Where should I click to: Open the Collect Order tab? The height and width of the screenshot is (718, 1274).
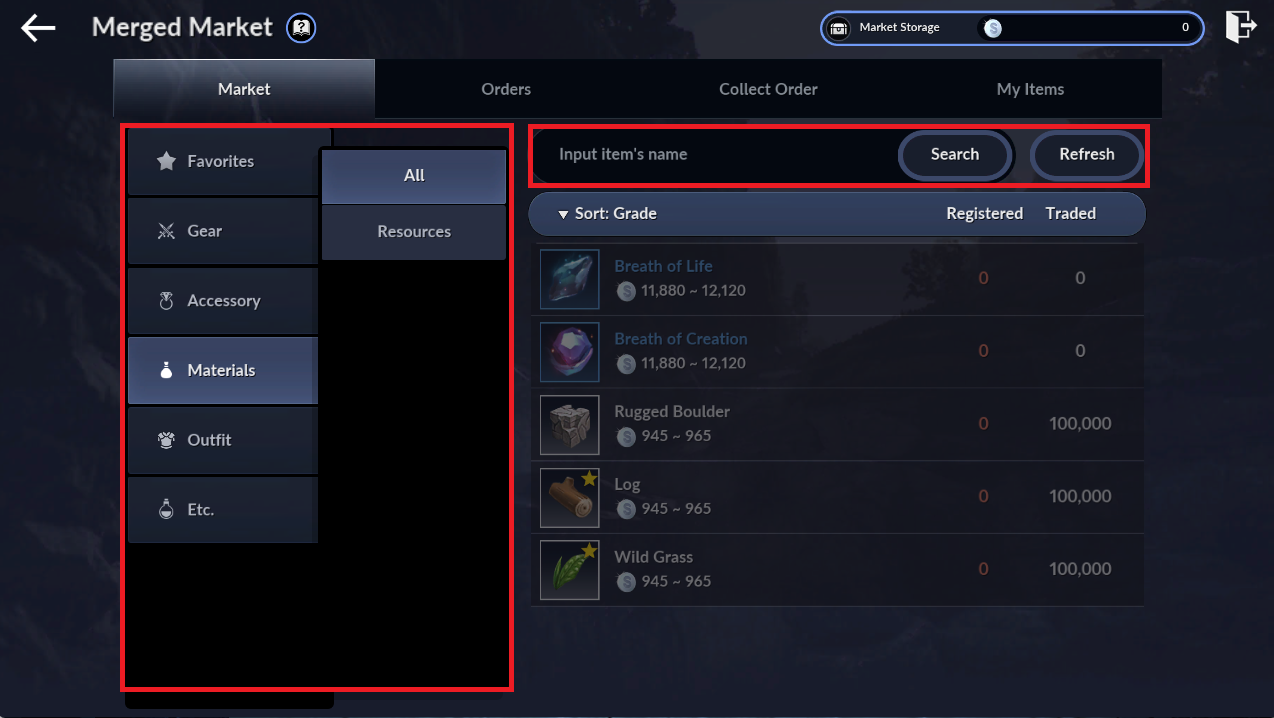[x=768, y=89]
